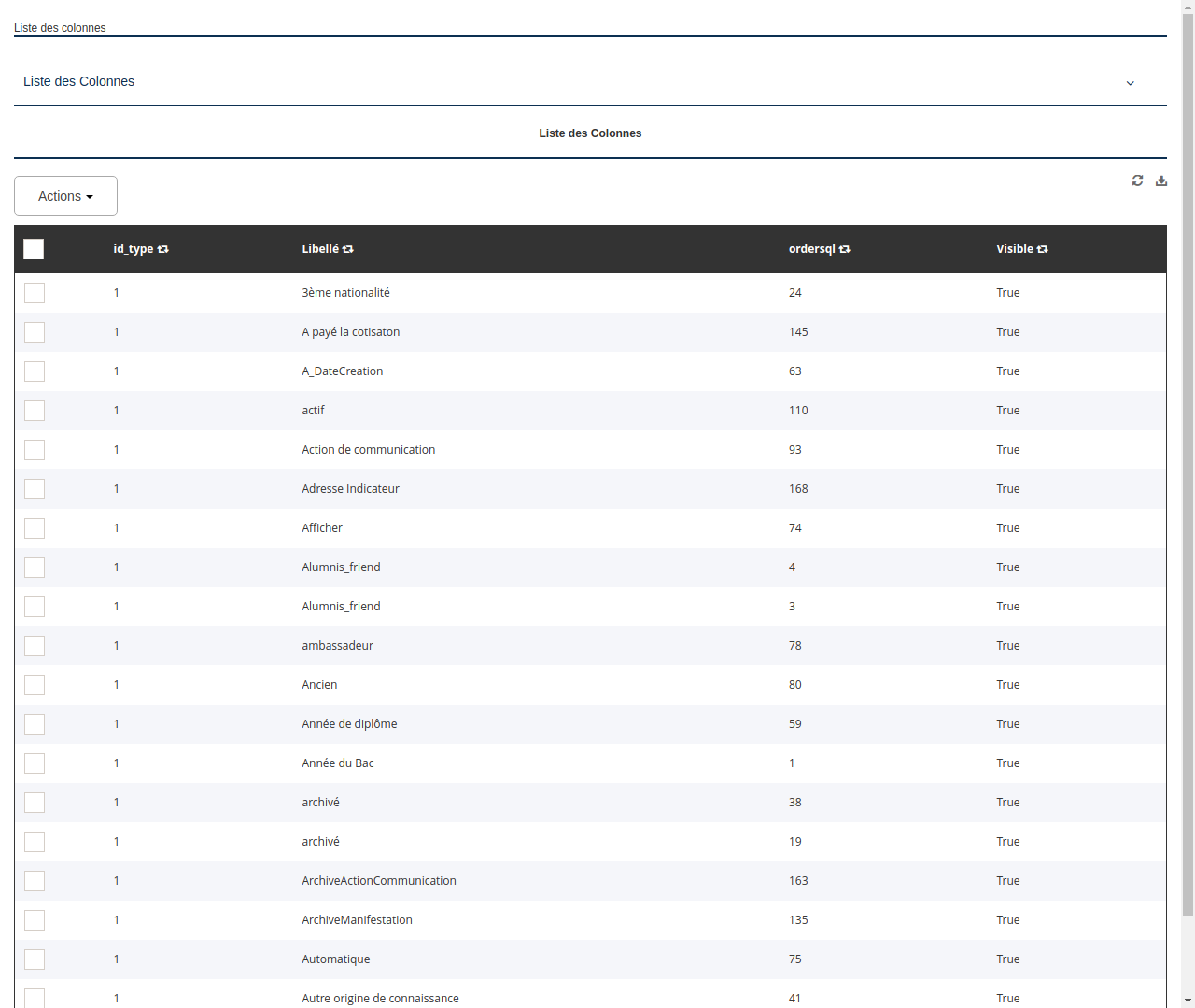Check the row for ArchiveManifestation
This screenshot has height=1008, width=1195.
[x=34, y=919]
